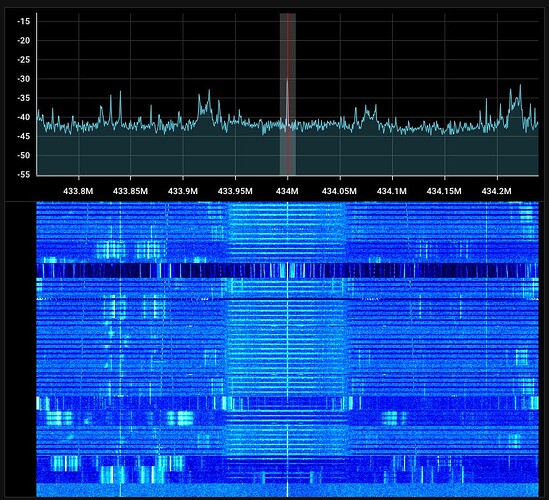Click the -20 dB level axis label
Viewport: 549px width, 500px height.
click(x=23, y=41)
